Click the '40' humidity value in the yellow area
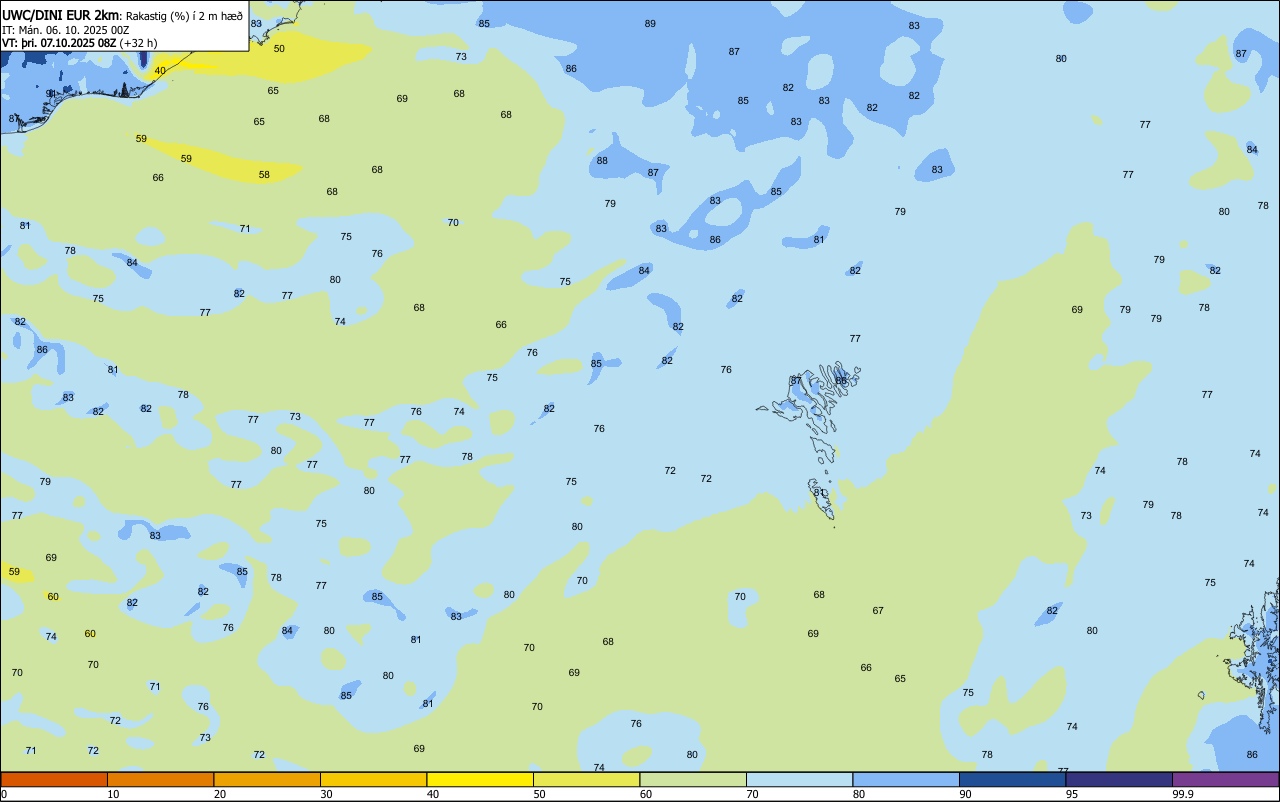1280x802 pixels. coord(160,70)
